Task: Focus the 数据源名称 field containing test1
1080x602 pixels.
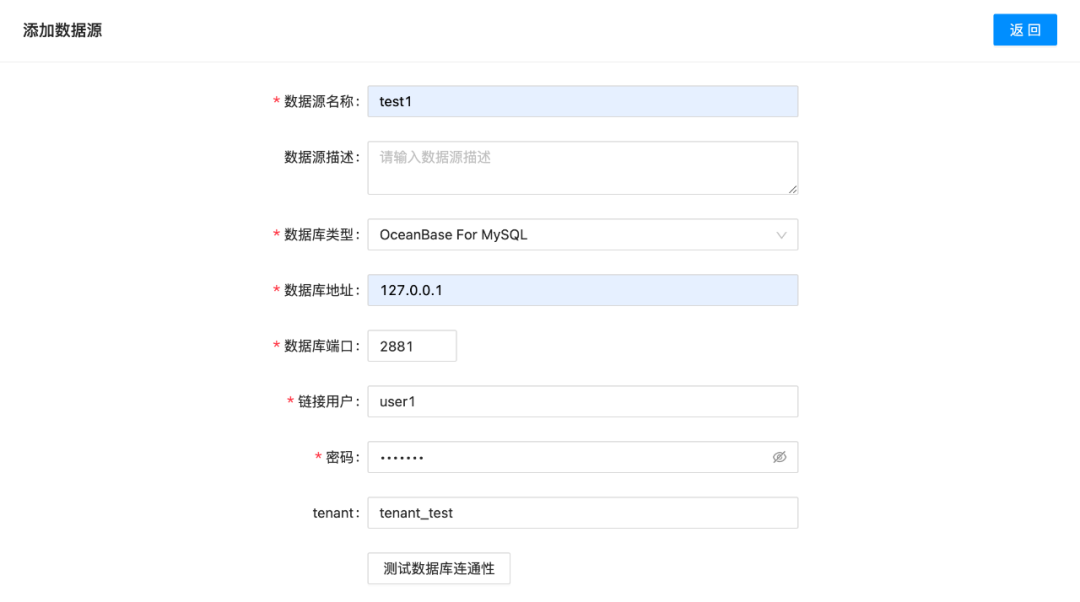Action: point(583,101)
